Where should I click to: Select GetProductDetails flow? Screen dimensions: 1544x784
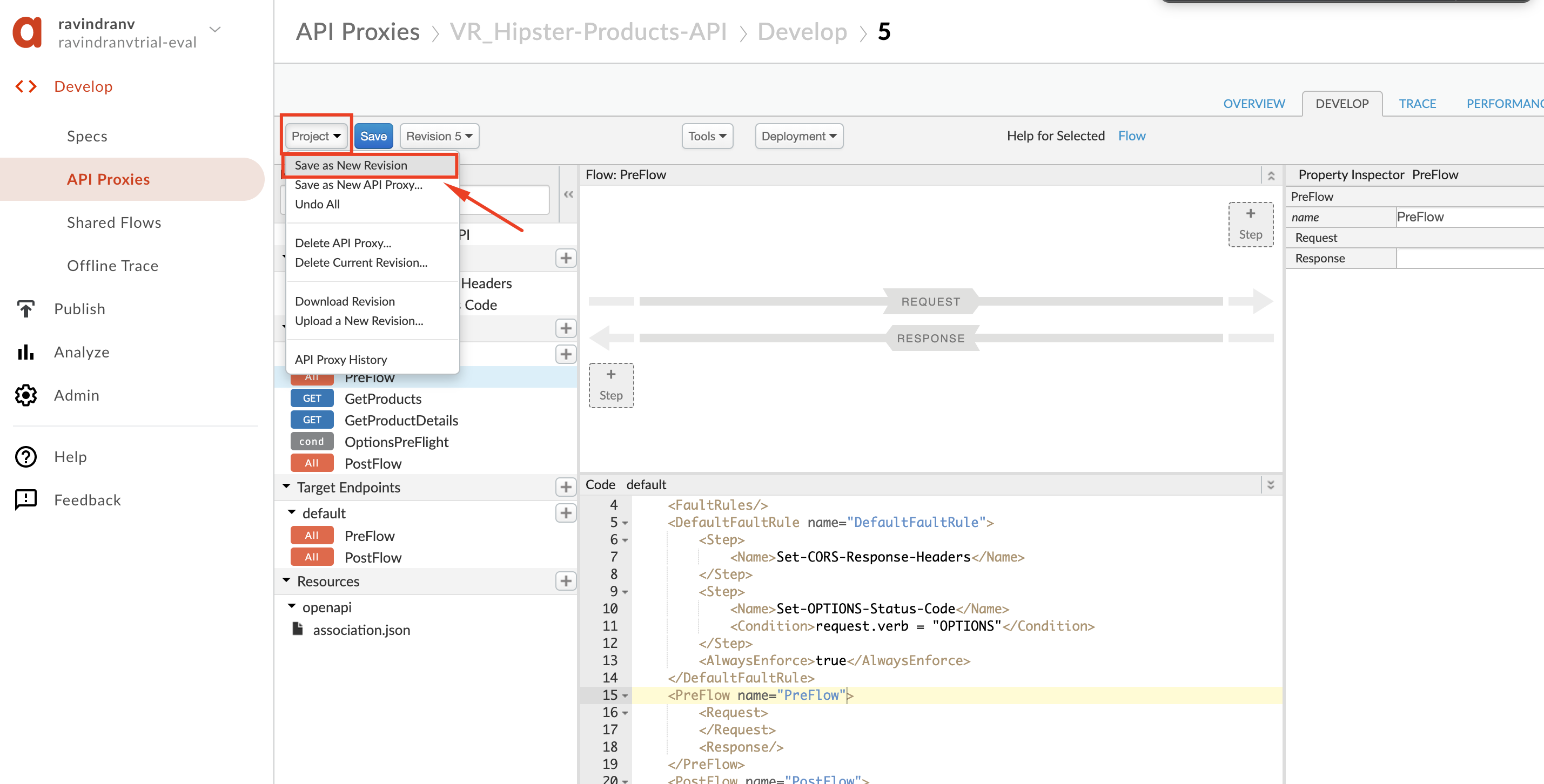(401, 420)
